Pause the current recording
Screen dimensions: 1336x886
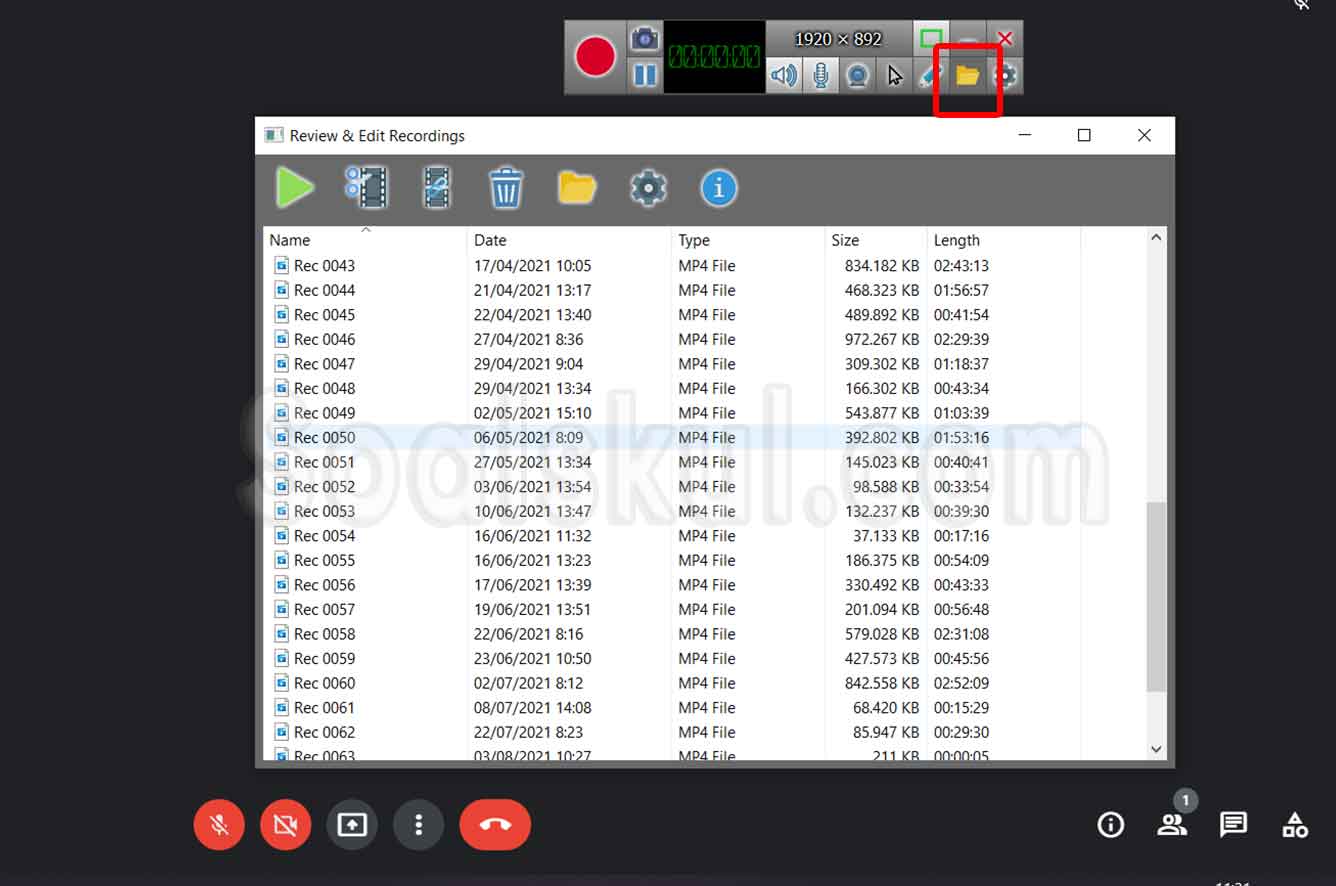[644, 75]
